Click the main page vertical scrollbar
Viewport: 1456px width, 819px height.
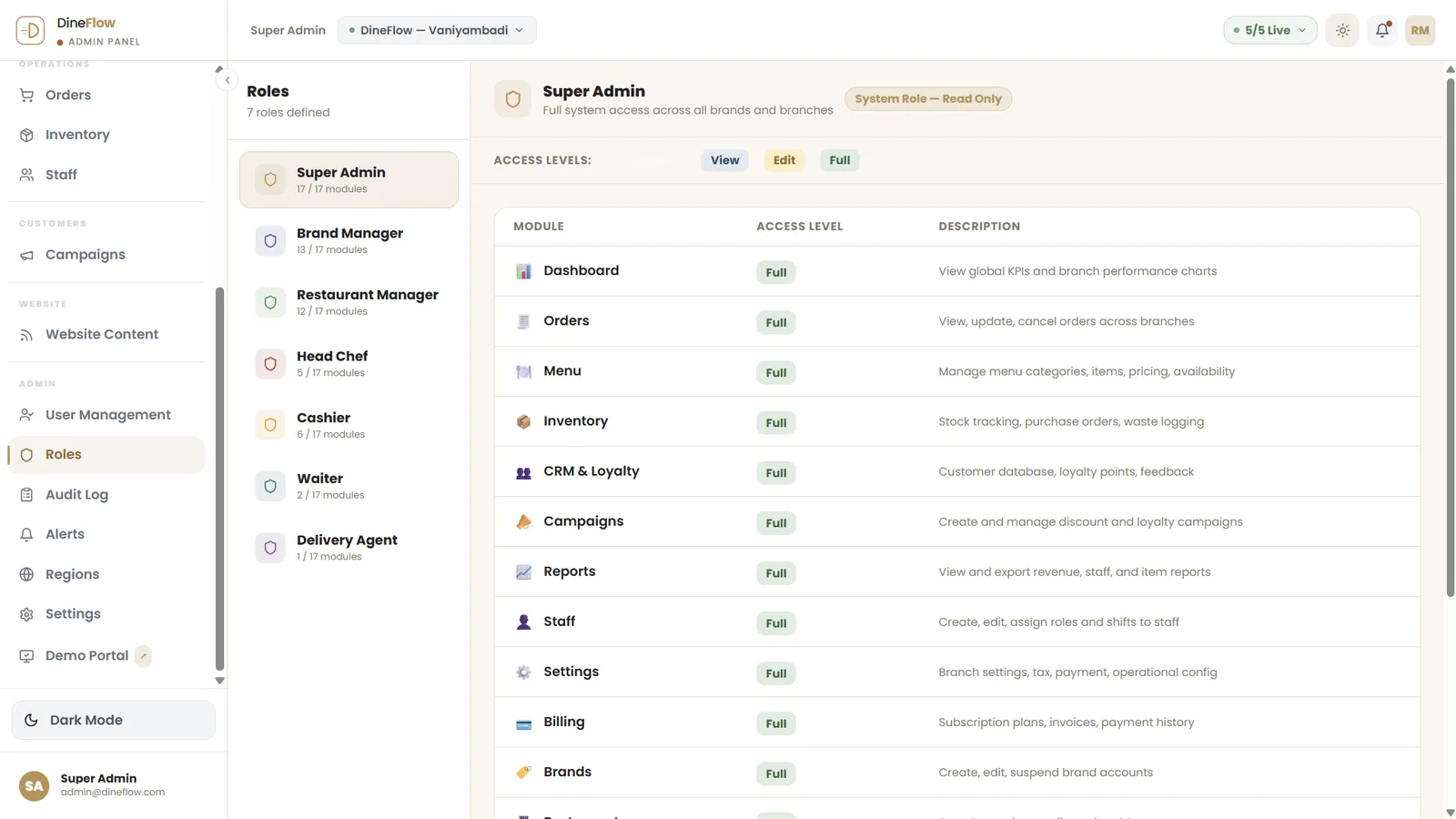(1450, 337)
